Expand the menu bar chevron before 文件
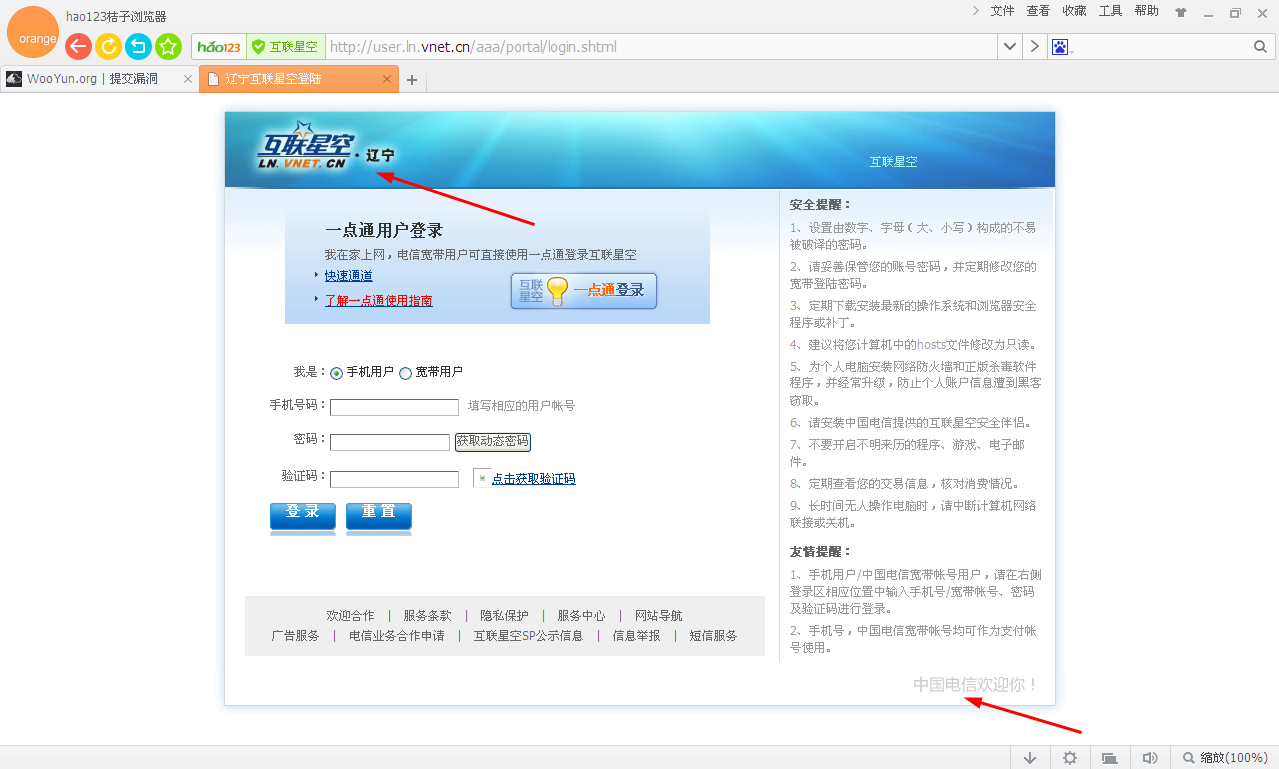 coord(976,11)
